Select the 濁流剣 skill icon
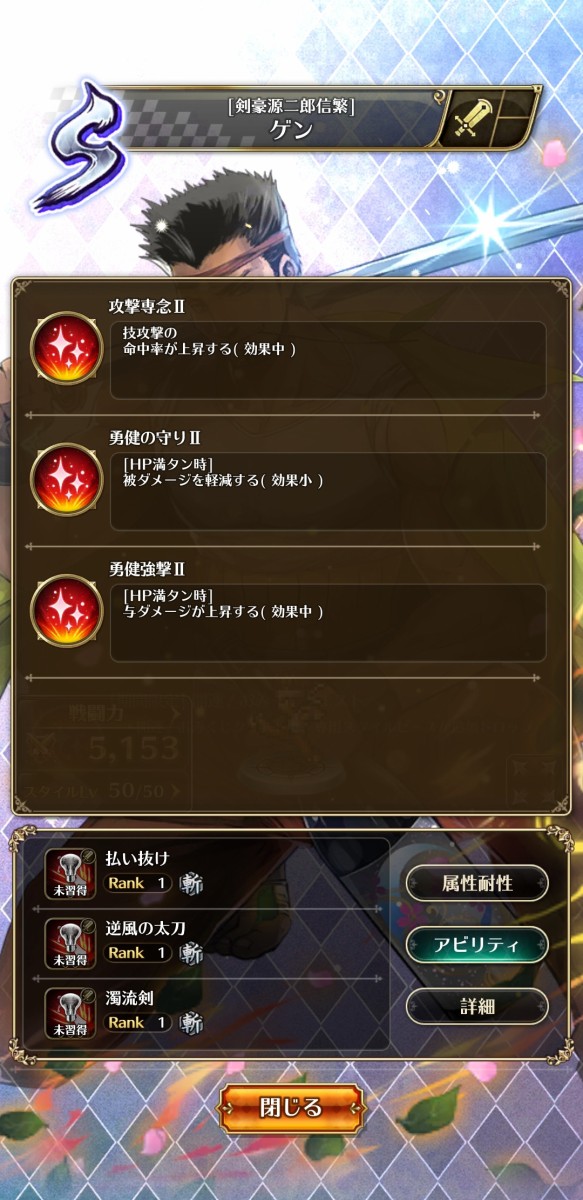Image resolution: width=583 pixels, height=1200 pixels. click(x=71, y=1014)
